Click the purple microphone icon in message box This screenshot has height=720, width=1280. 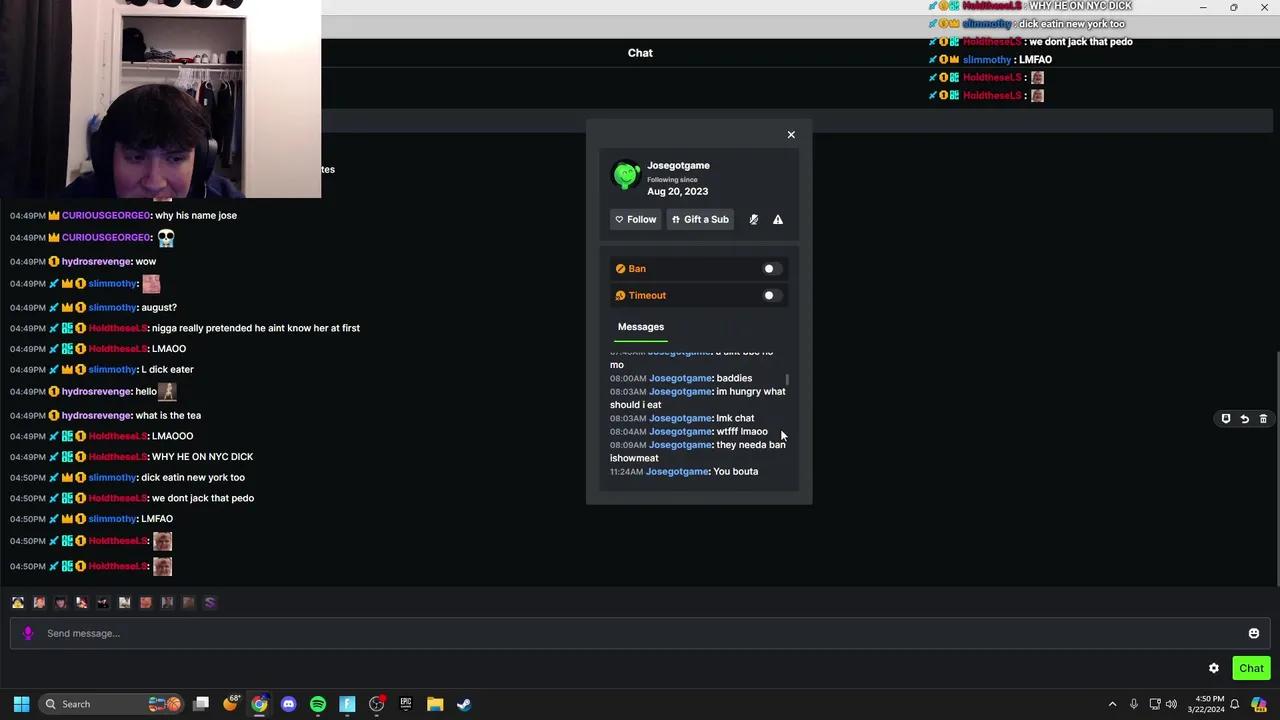(x=28, y=633)
